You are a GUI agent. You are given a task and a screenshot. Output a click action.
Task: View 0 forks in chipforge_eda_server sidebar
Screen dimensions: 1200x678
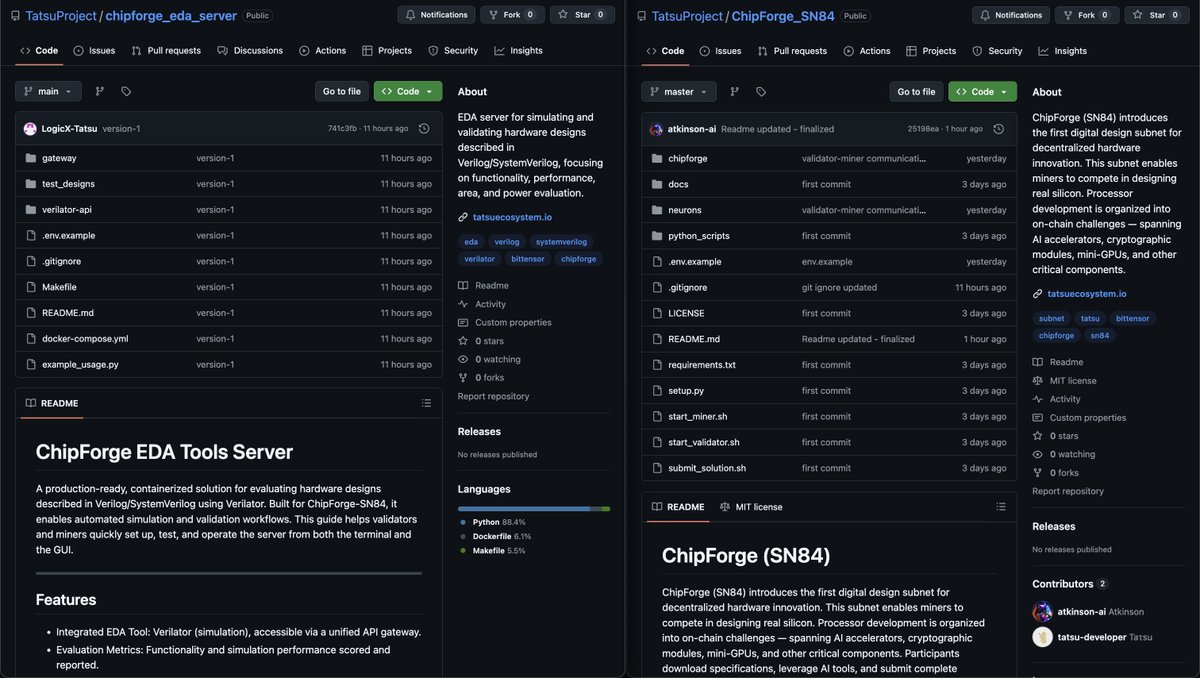coord(489,377)
